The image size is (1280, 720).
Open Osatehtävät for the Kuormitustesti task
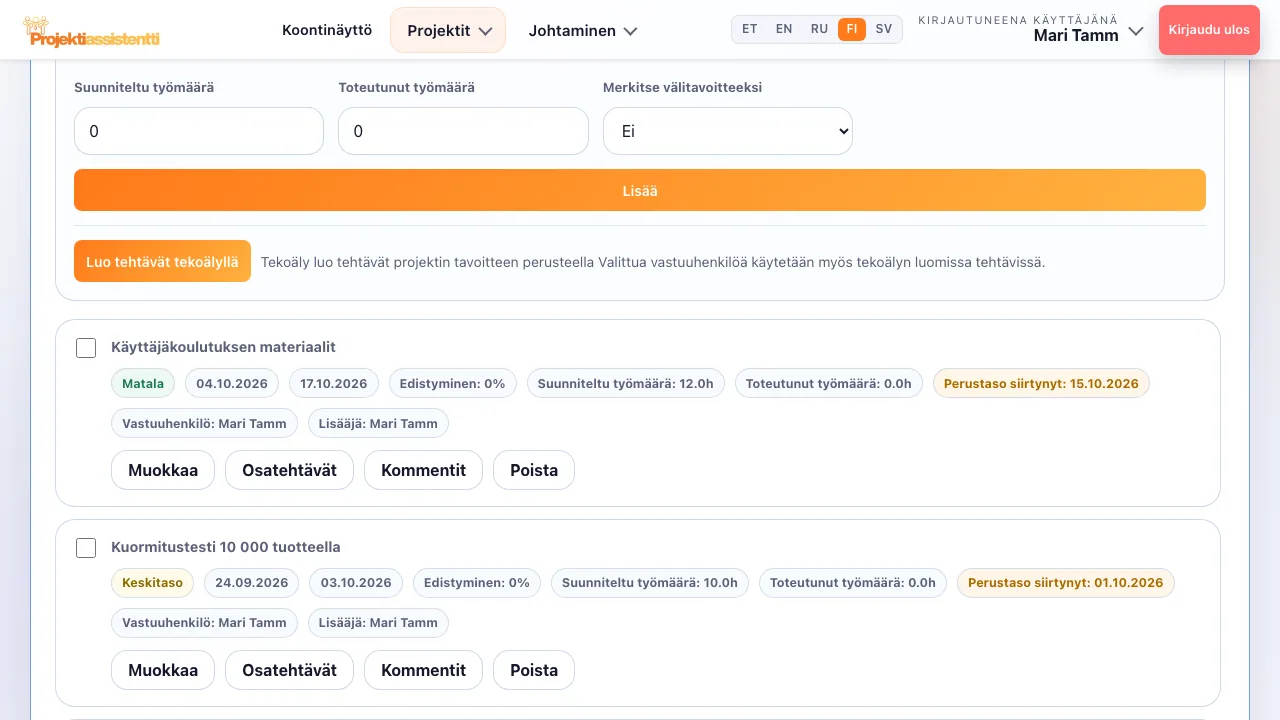tap(289, 670)
